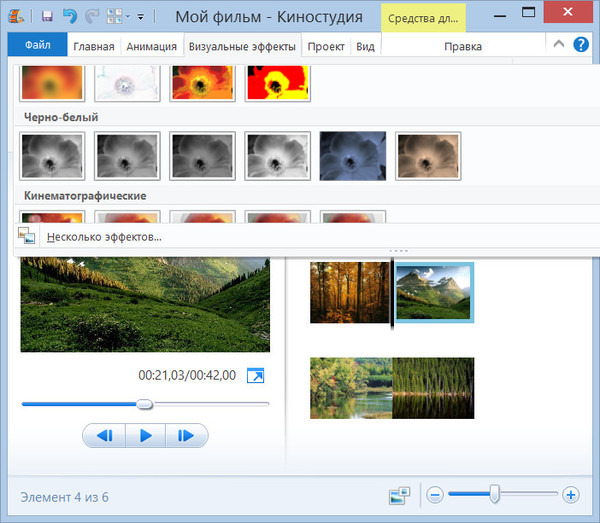This screenshot has height=523, width=600.
Task: Step to previous frame
Action: 104,436
